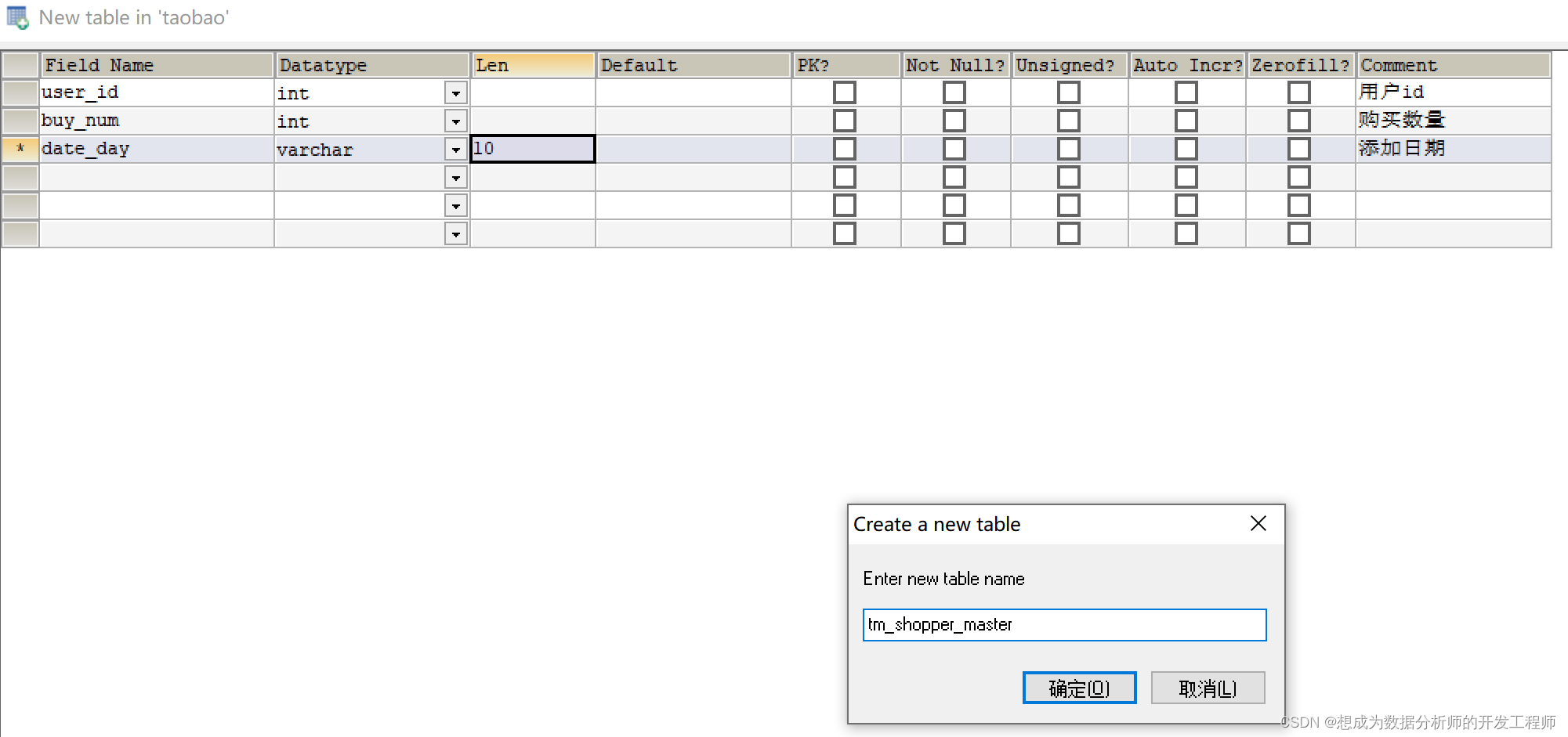Open datatype dropdown in fifth row
The image size is (1568, 737).
coord(456,206)
